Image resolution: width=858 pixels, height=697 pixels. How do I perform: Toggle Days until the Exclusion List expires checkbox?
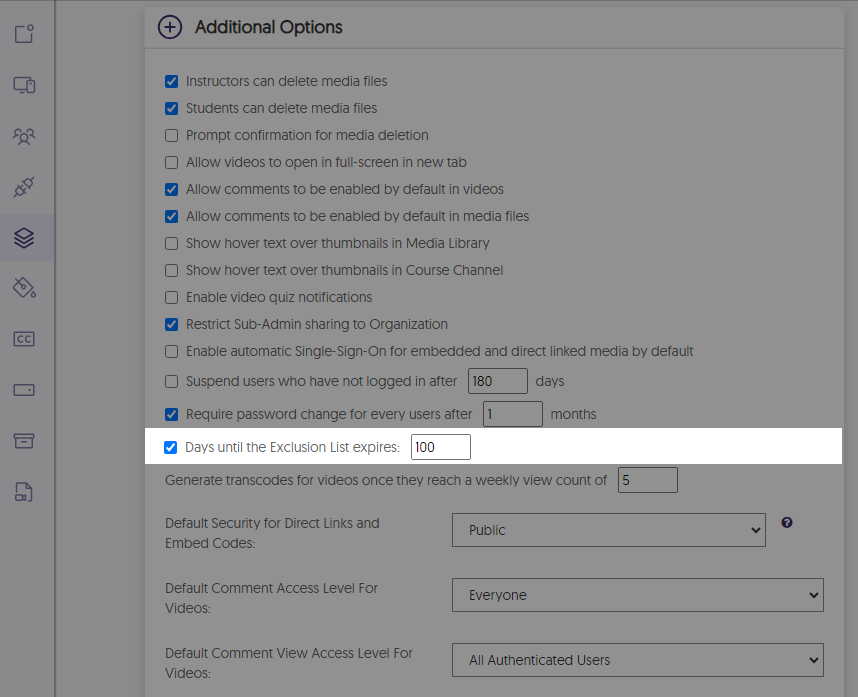(171, 447)
